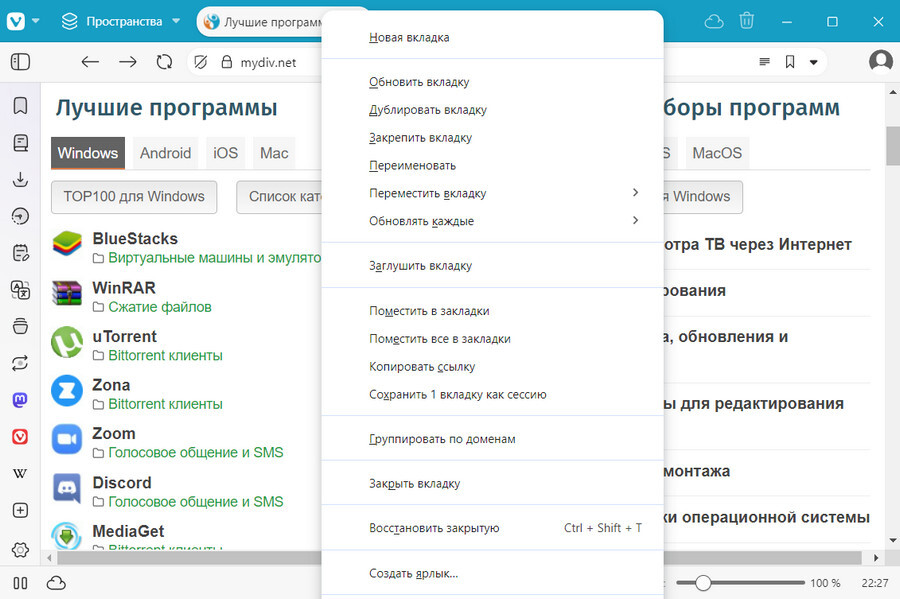Viewport: 900px width, 599px height.
Task: Switch to the Mac tab
Action: 274,153
